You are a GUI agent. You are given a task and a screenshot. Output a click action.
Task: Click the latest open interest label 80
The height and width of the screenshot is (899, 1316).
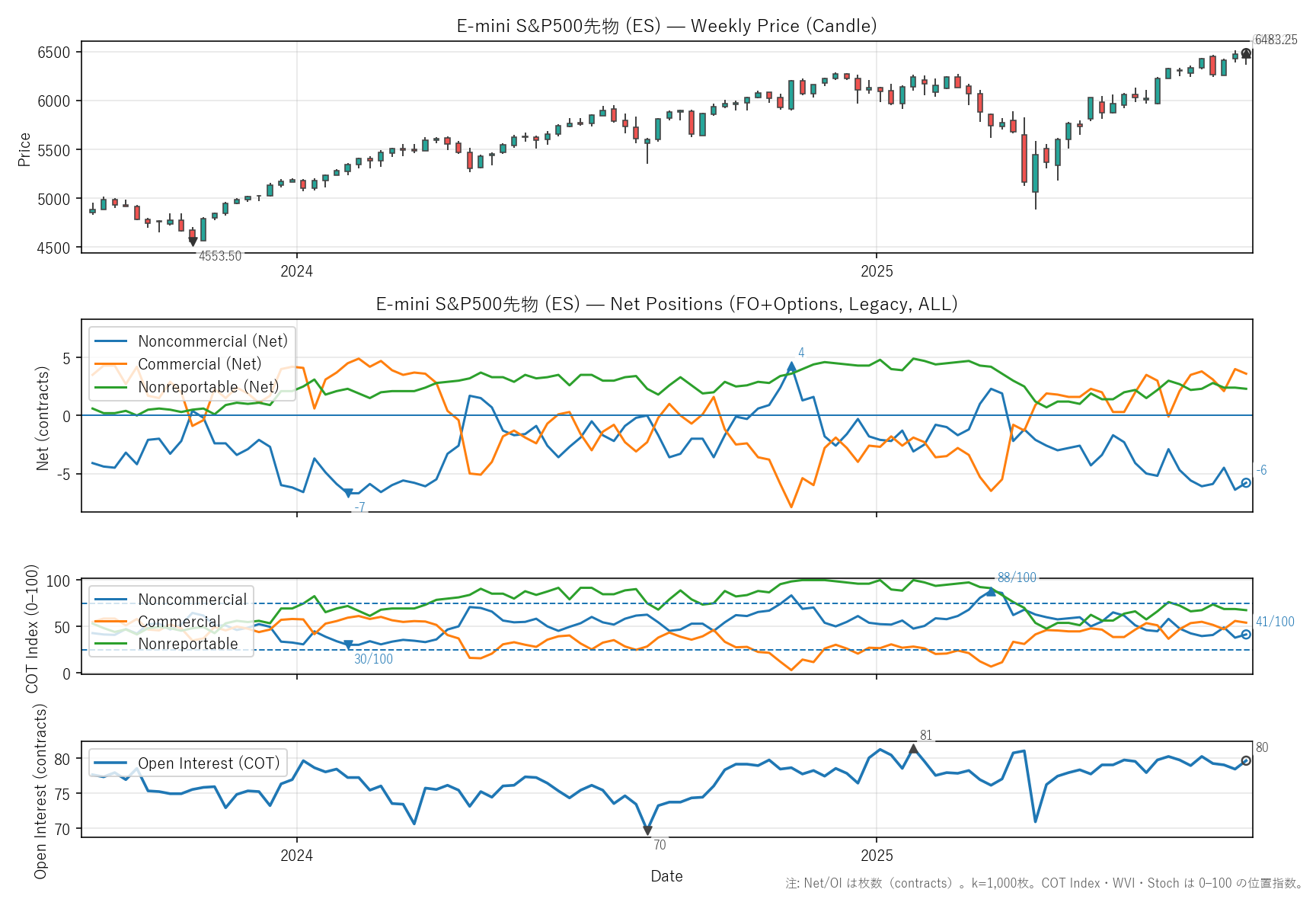point(1262,747)
